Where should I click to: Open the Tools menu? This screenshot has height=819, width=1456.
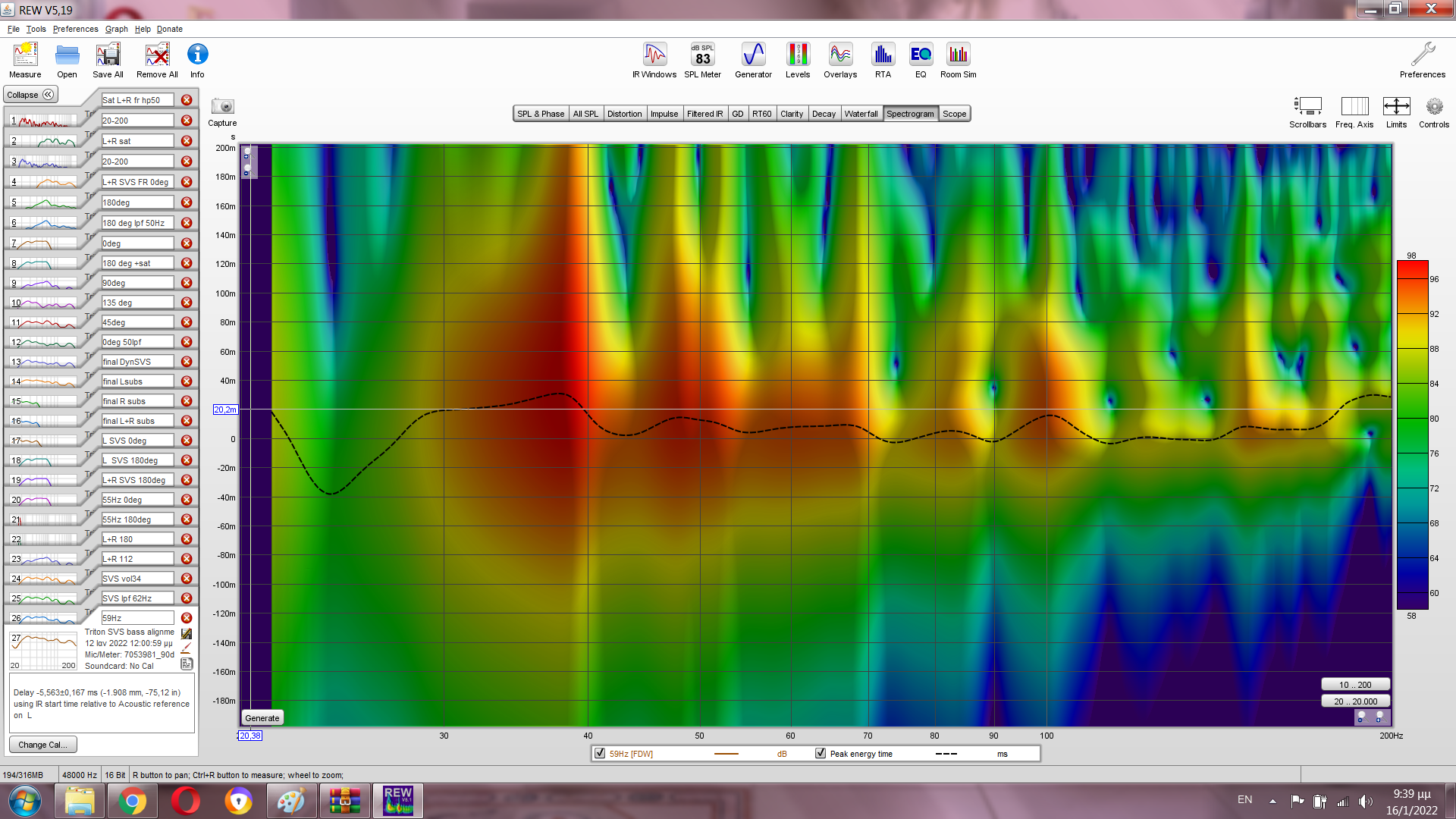point(36,29)
